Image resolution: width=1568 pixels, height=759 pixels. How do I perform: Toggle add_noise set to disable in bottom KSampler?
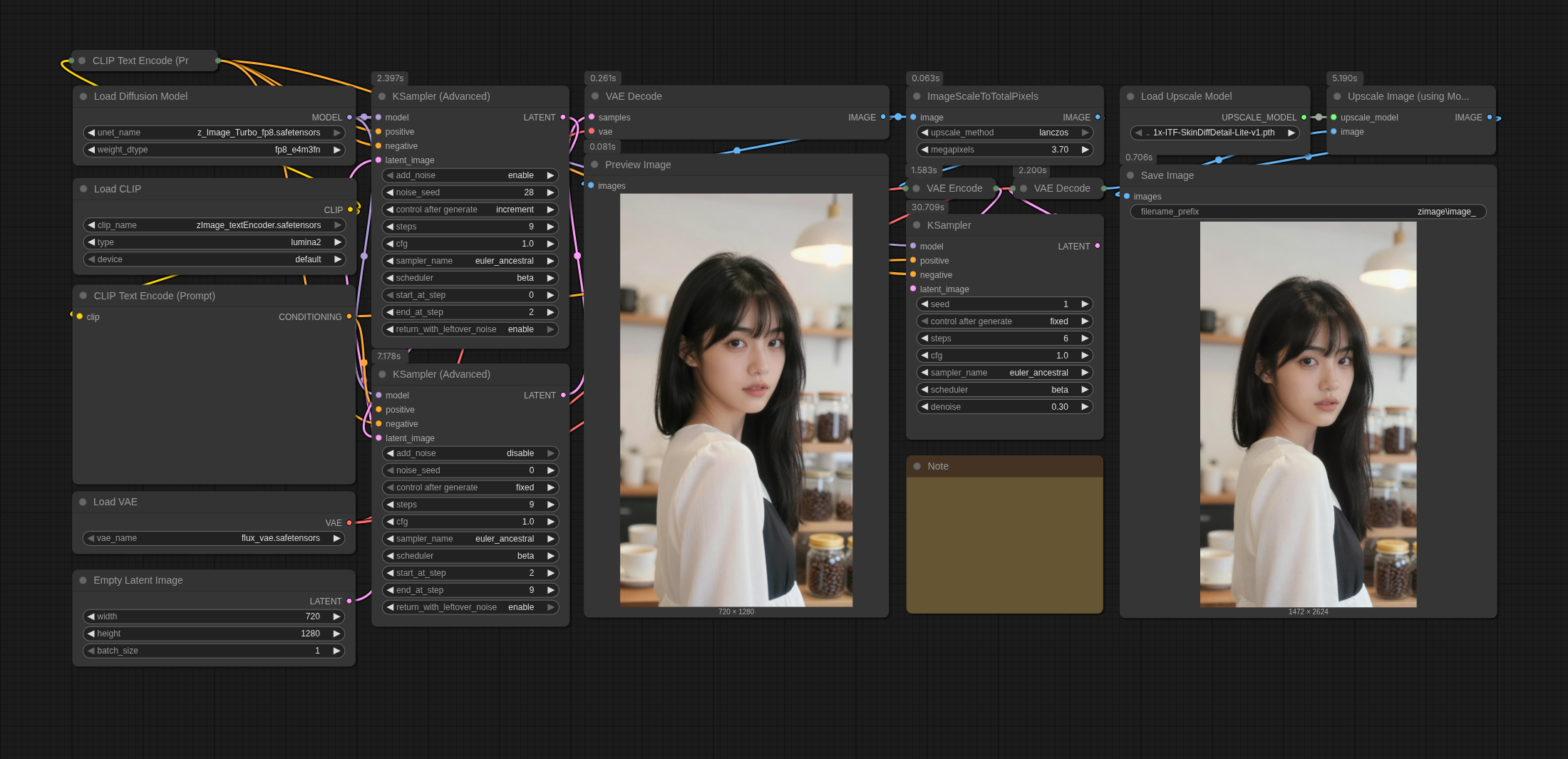tap(470, 454)
